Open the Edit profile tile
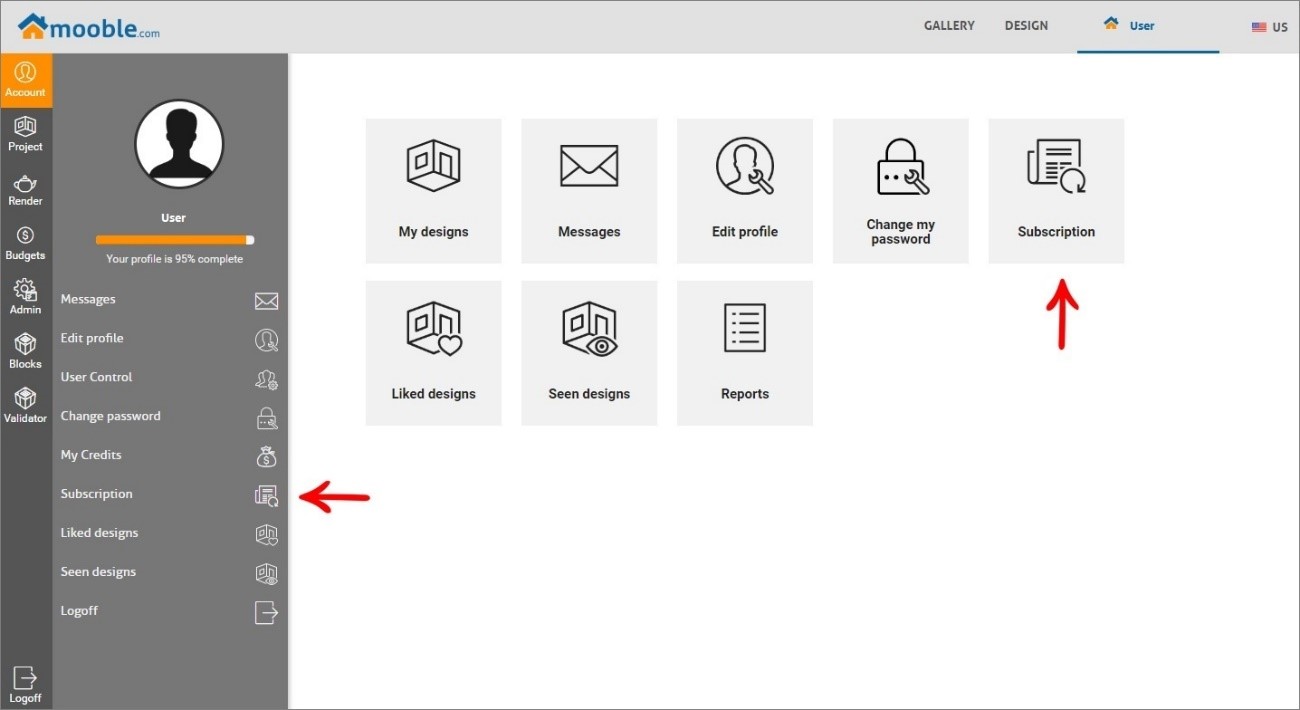This screenshot has width=1300, height=710. (745, 191)
